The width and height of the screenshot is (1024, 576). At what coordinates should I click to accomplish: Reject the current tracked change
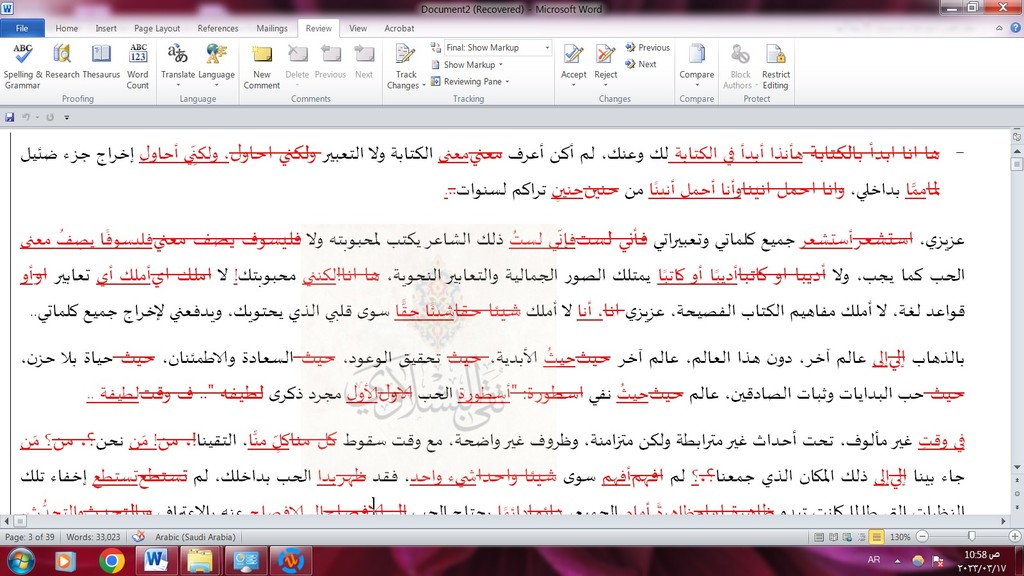click(x=605, y=59)
